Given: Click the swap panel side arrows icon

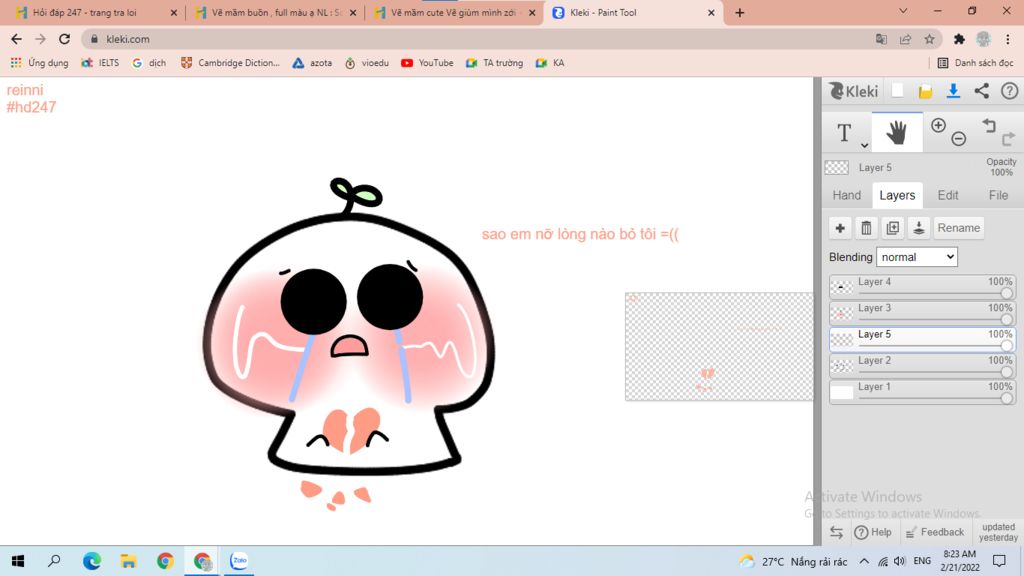Looking at the screenshot, I should click(836, 532).
